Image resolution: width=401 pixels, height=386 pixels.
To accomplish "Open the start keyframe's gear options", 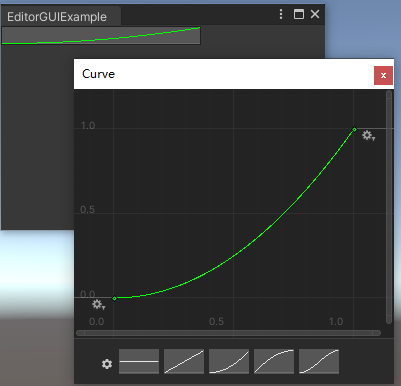I will click(99, 305).
